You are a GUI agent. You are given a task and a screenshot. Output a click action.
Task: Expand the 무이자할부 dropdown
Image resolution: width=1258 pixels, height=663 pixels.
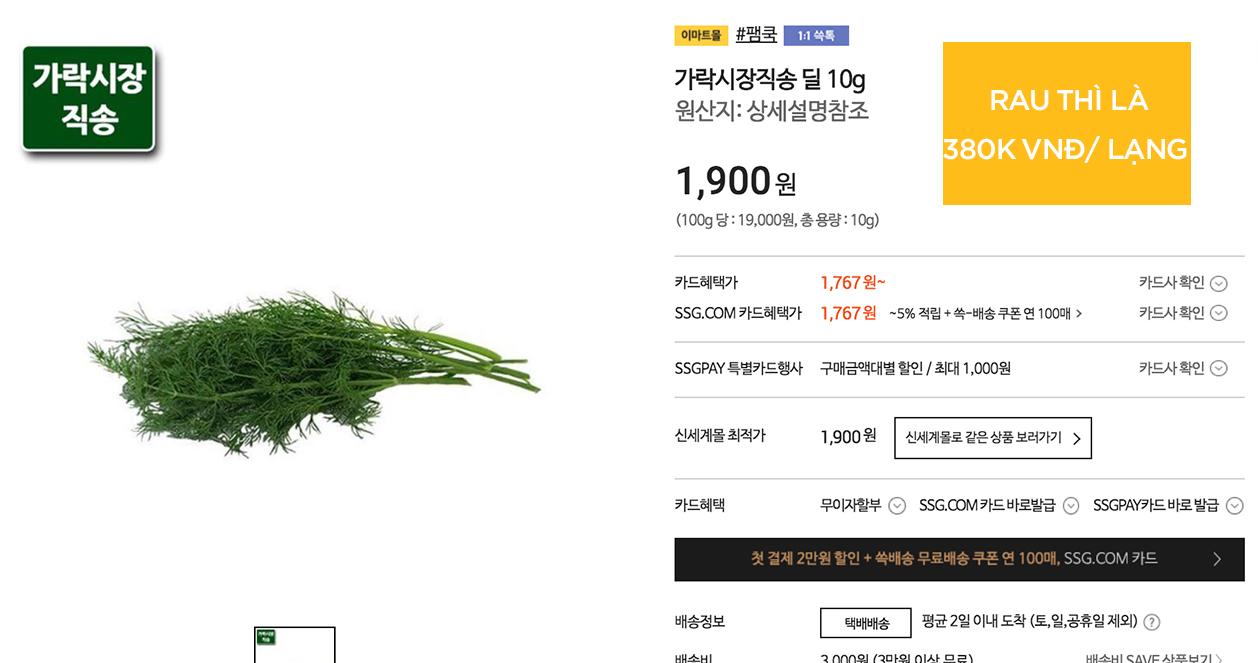[862, 505]
